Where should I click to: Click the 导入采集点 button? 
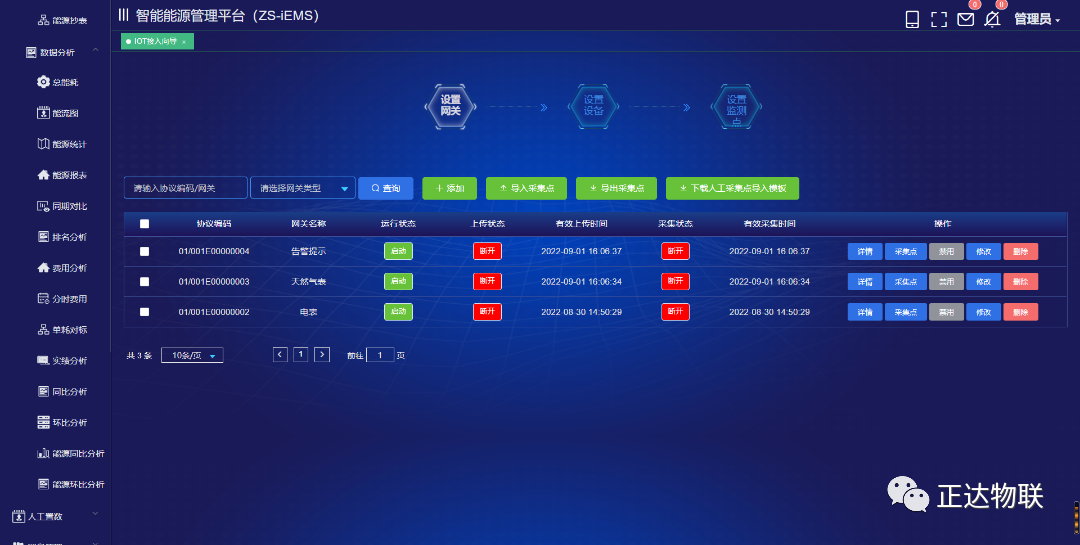click(526, 188)
